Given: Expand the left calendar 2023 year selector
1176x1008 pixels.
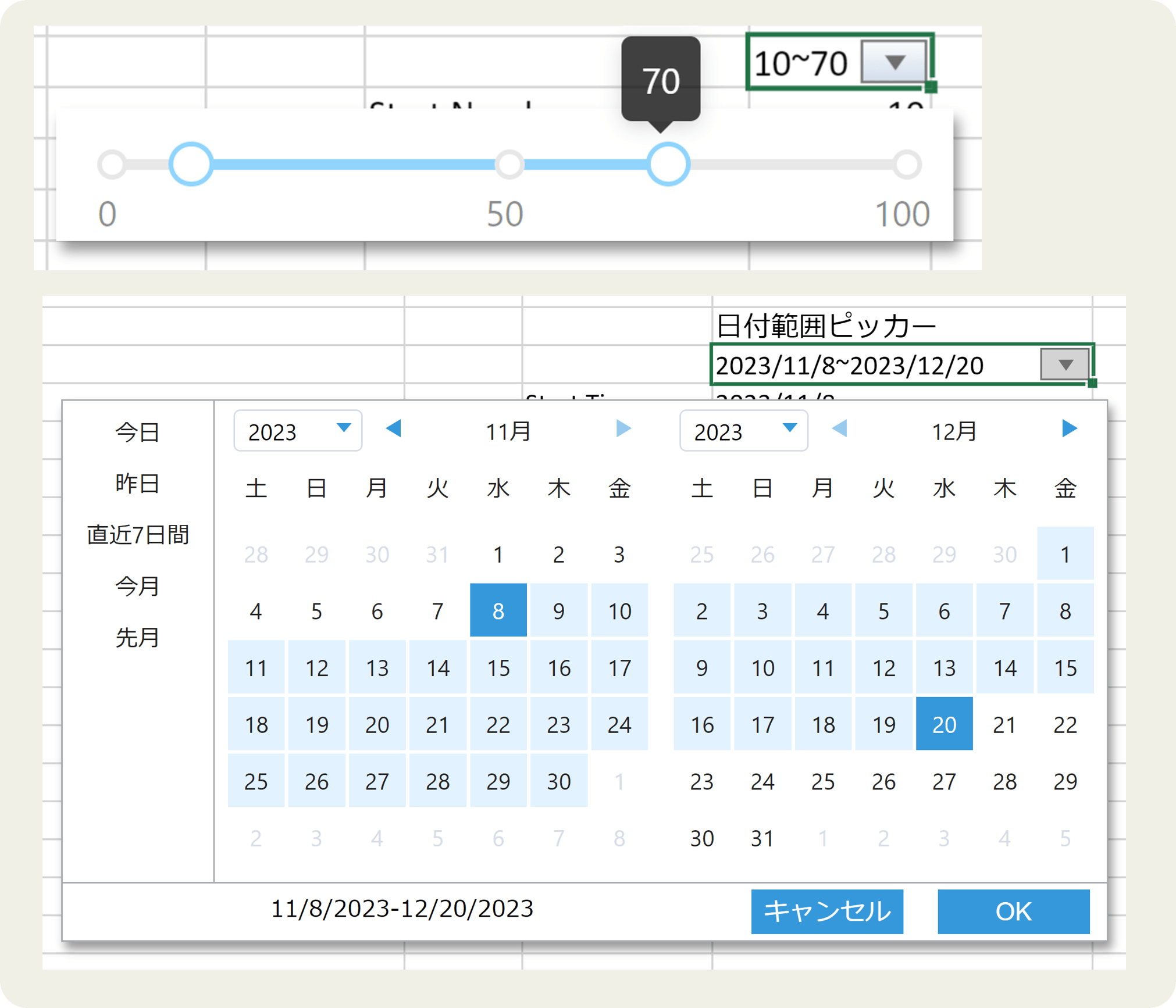Looking at the screenshot, I should (x=298, y=431).
